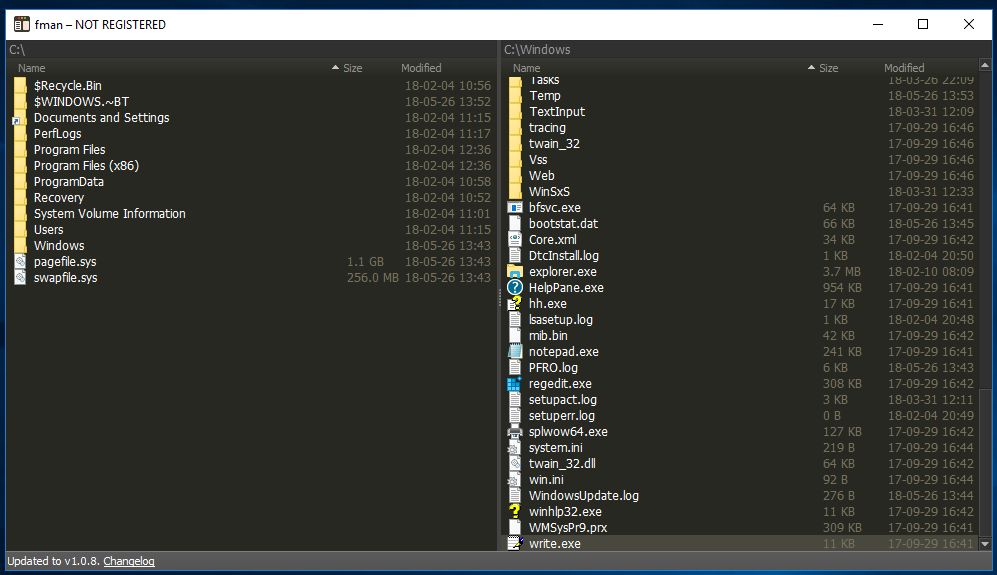Screen dimensions: 997x575
Task: Sort left pane by Size column
Action: (x=352, y=68)
